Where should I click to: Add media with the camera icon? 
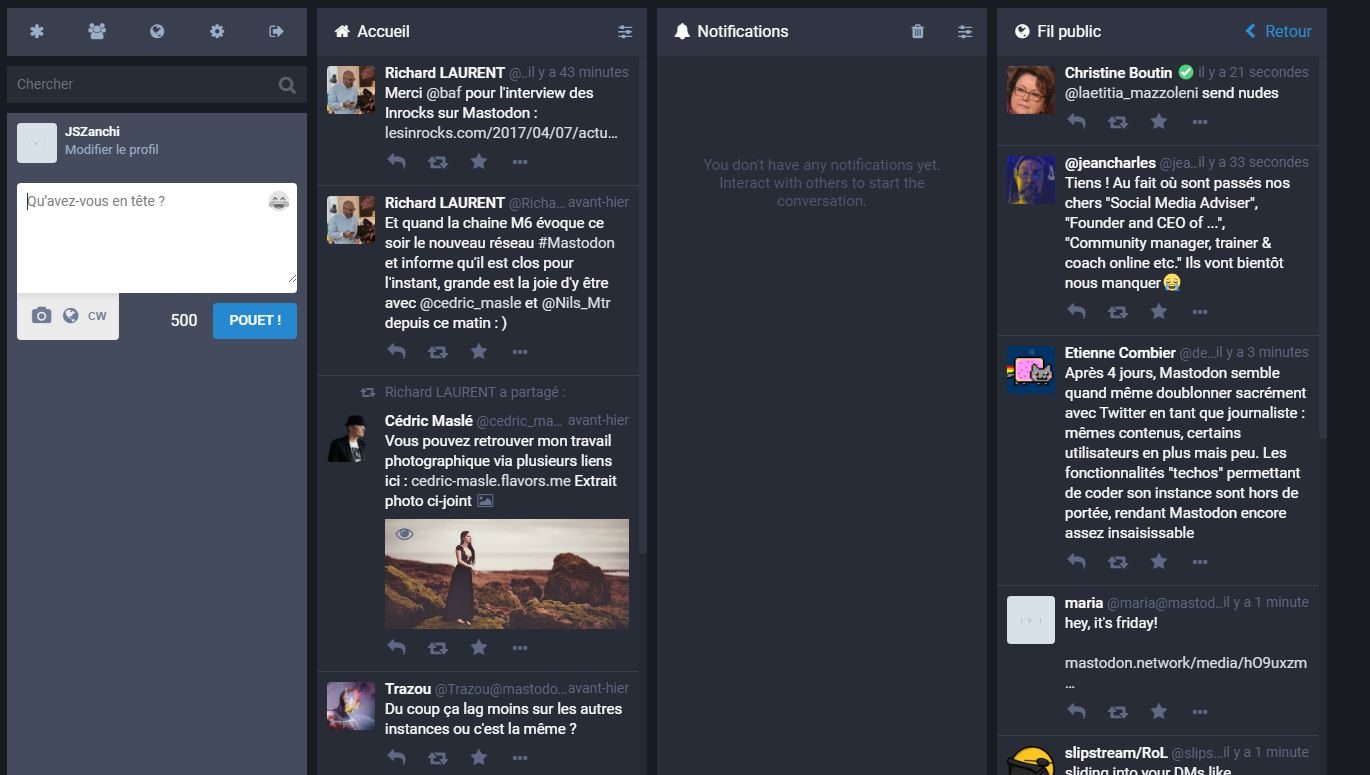[41, 316]
